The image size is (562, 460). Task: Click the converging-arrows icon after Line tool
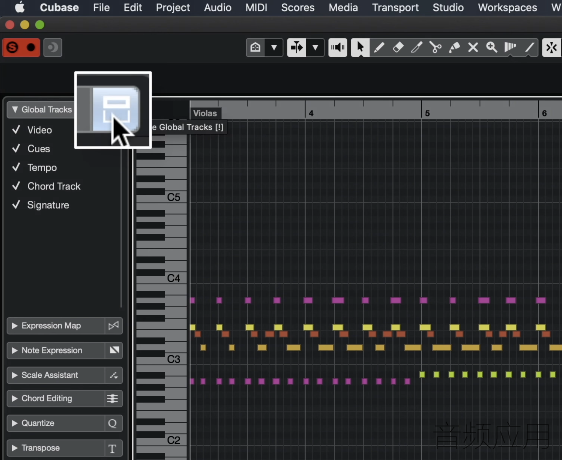click(552, 47)
